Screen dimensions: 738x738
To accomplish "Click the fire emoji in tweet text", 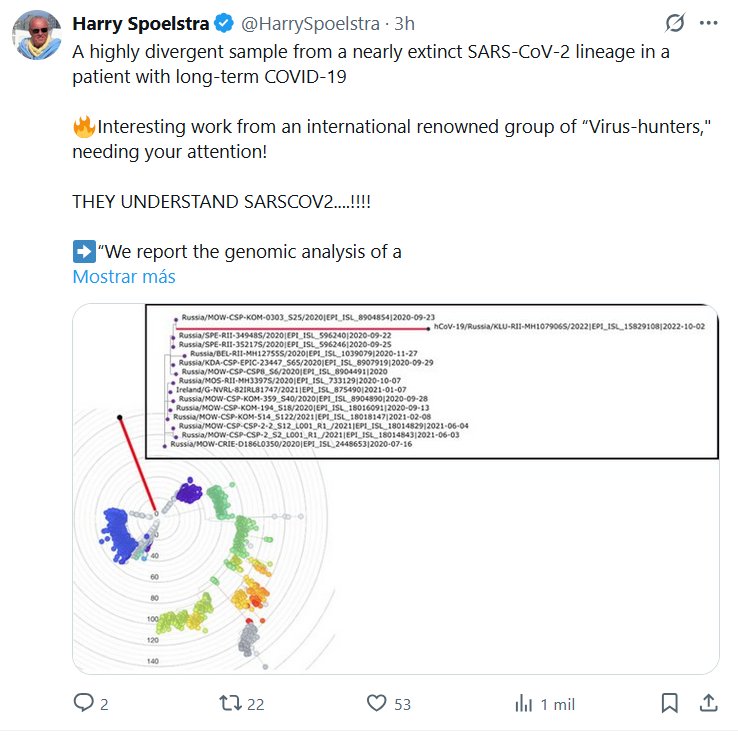I will click(83, 127).
